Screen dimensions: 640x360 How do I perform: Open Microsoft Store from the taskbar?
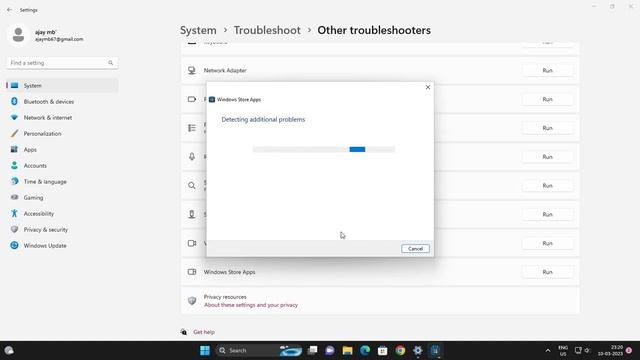coord(382,350)
